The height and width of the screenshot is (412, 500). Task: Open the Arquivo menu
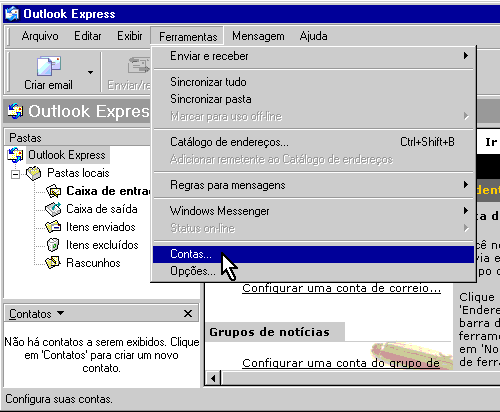(x=40, y=36)
